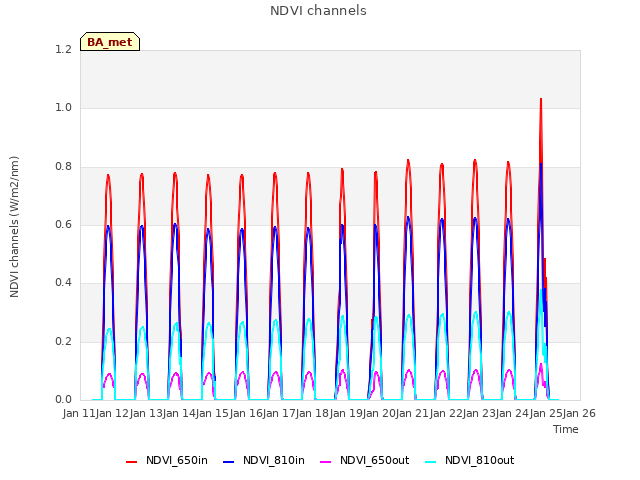Click the magenta NDVI_650out legend swatch
640x480 pixels.
325,462
